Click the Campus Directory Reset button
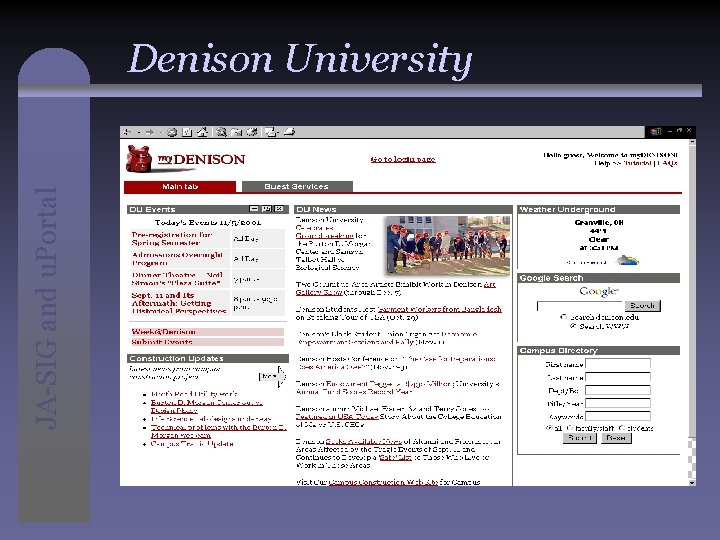This screenshot has width=720, height=540. (616, 438)
